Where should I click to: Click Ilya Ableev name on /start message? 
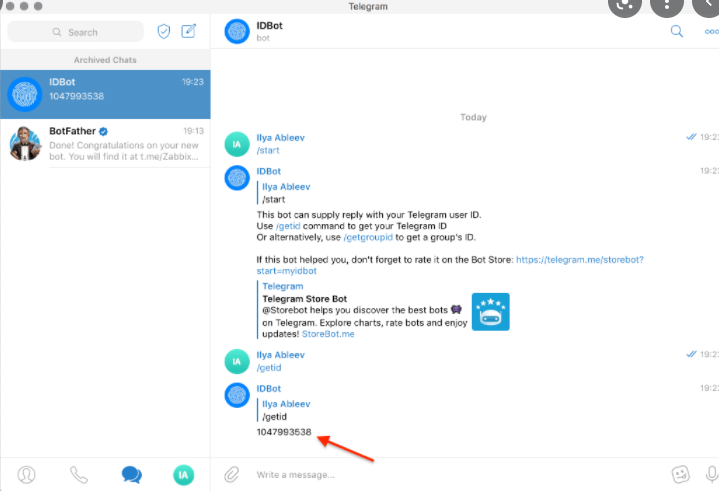click(x=280, y=138)
